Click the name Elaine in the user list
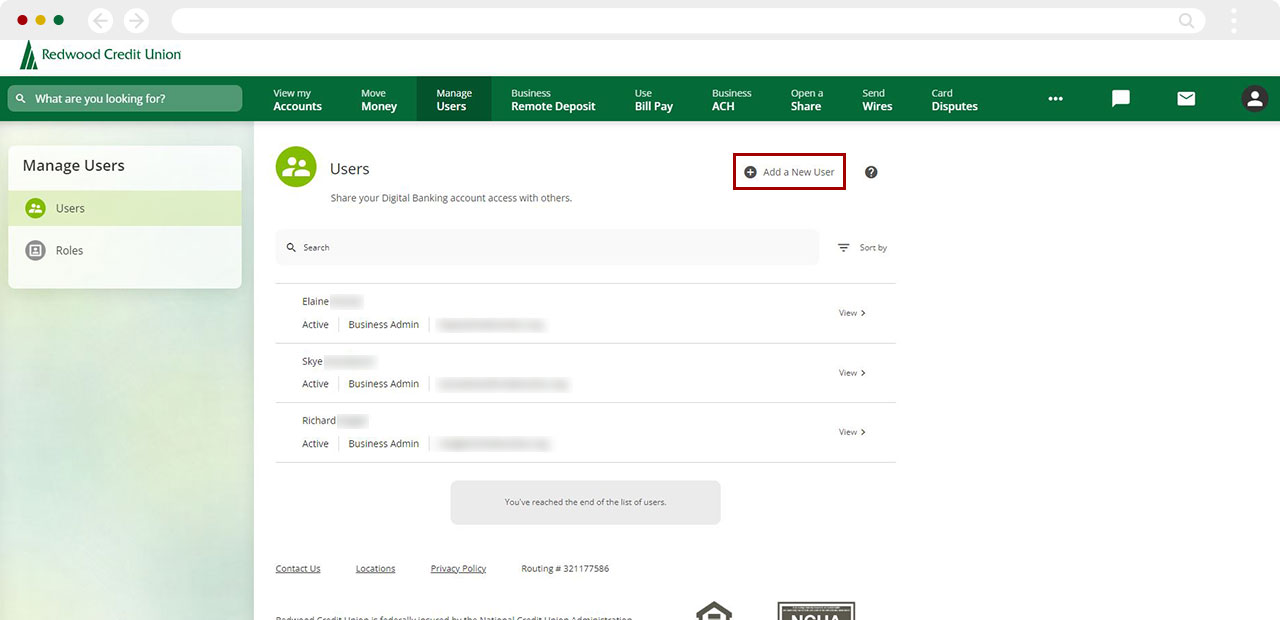 click(x=315, y=301)
